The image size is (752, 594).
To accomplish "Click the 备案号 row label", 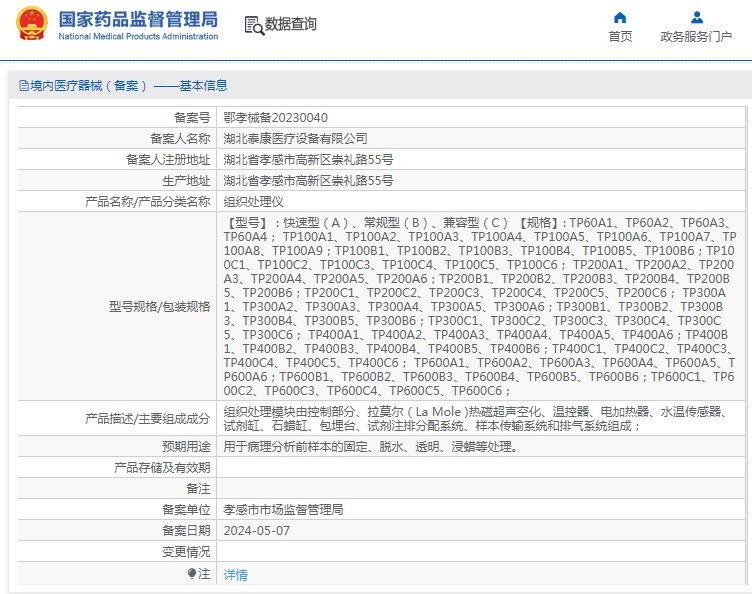I will tap(192, 117).
